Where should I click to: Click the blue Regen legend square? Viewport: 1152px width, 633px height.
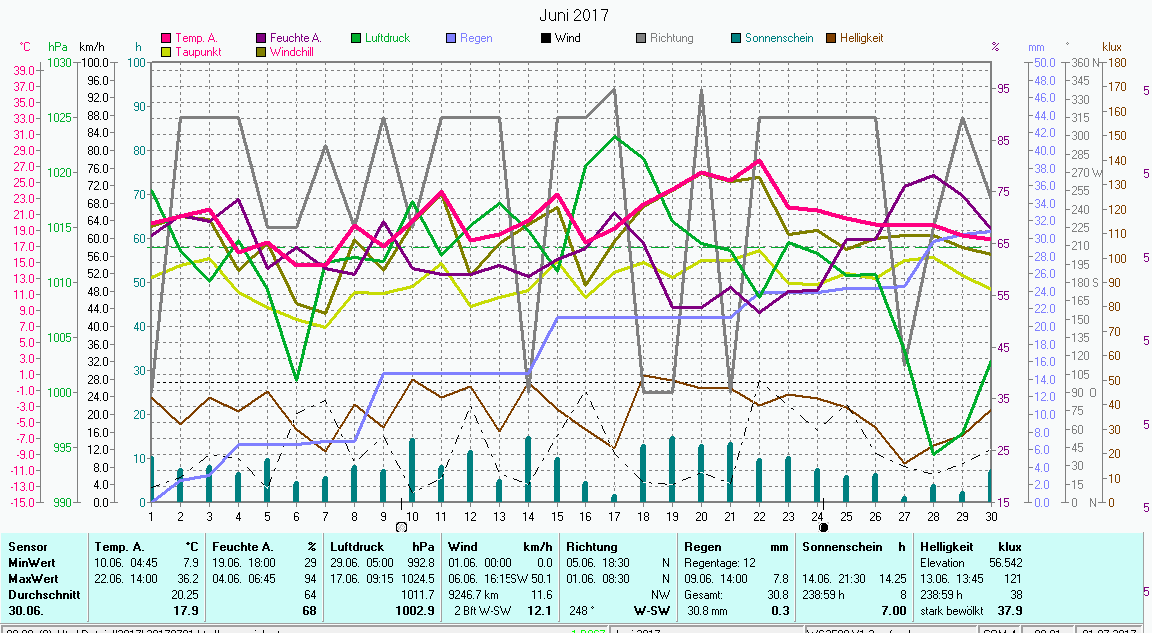(451, 39)
